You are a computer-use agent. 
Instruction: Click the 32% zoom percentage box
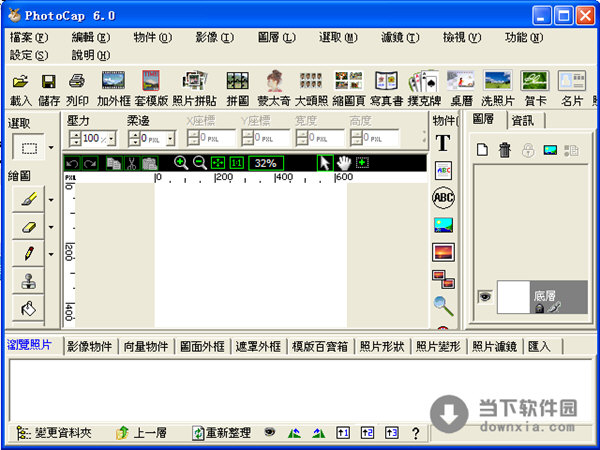pyautogui.click(x=266, y=163)
